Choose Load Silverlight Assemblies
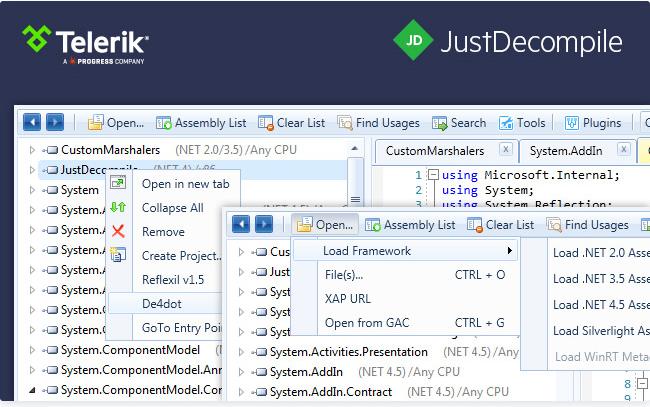Viewport: 650px width, 407px height. click(601, 331)
